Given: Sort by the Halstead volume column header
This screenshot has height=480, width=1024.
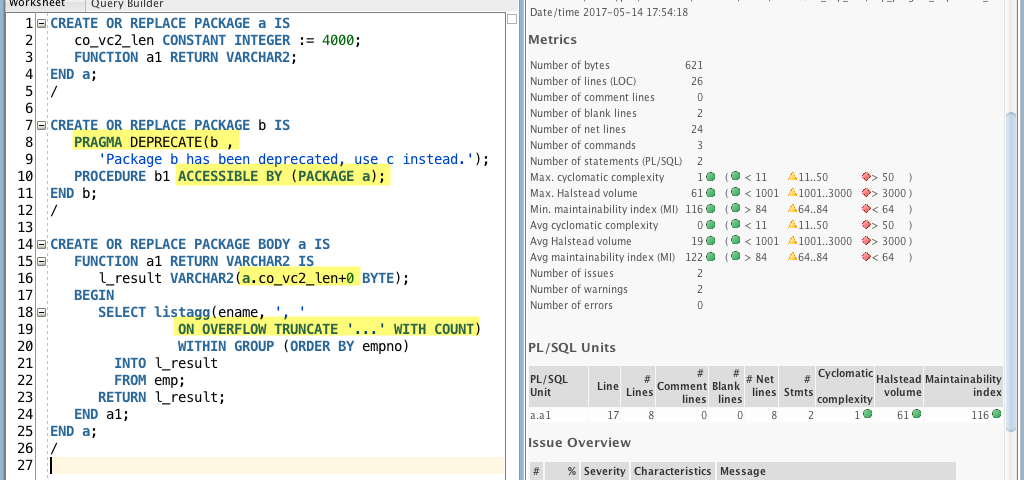Looking at the screenshot, I should tap(899, 386).
